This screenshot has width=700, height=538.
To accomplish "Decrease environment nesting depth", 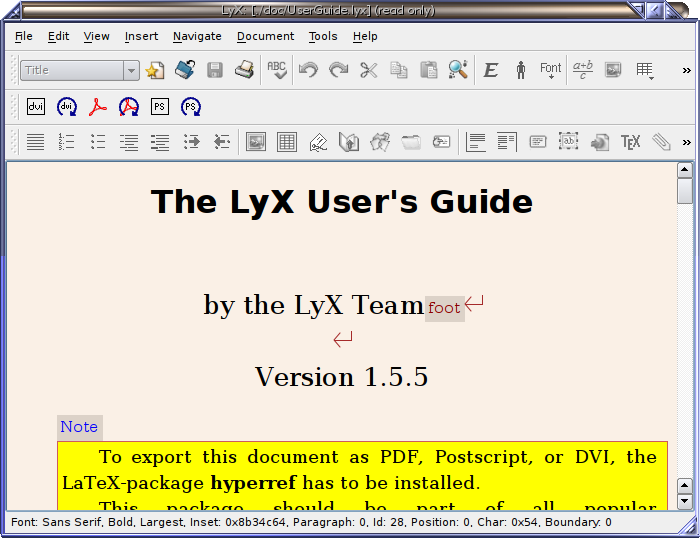I will pyautogui.click(x=221, y=142).
